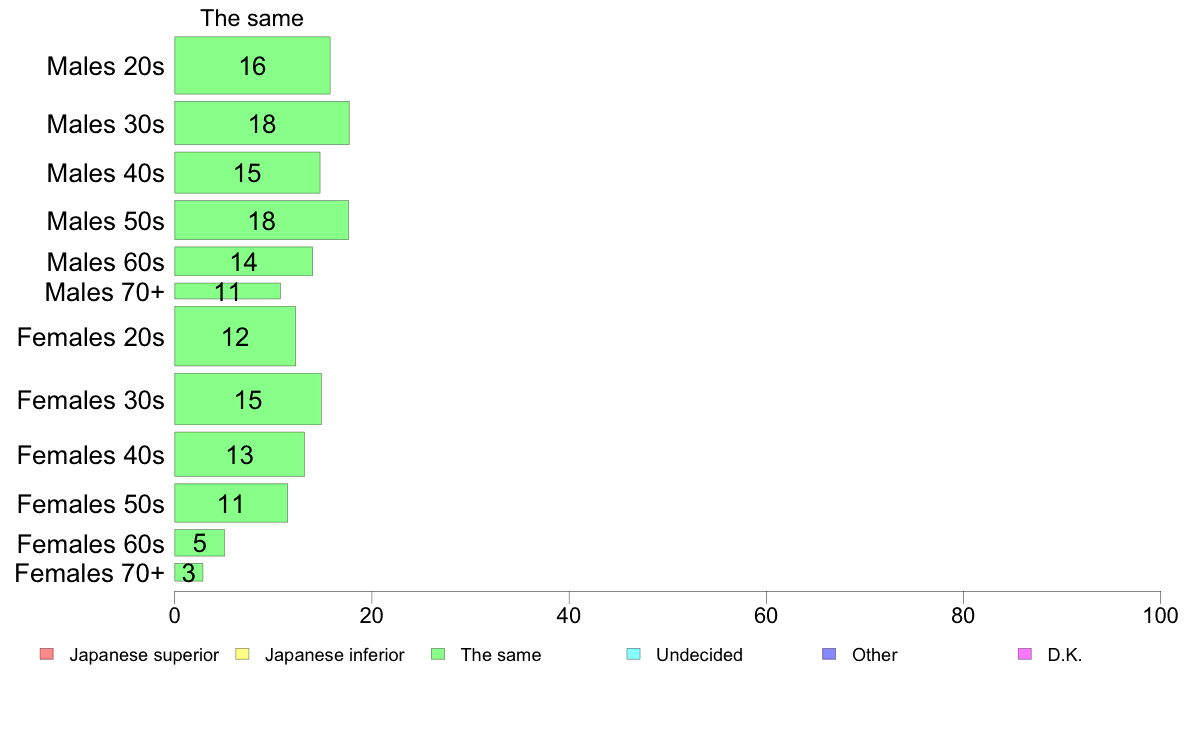Click the cyan Undecided legend swatch
Image resolution: width=1188 pixels, height=736 pixels.
tap(633, 654)
